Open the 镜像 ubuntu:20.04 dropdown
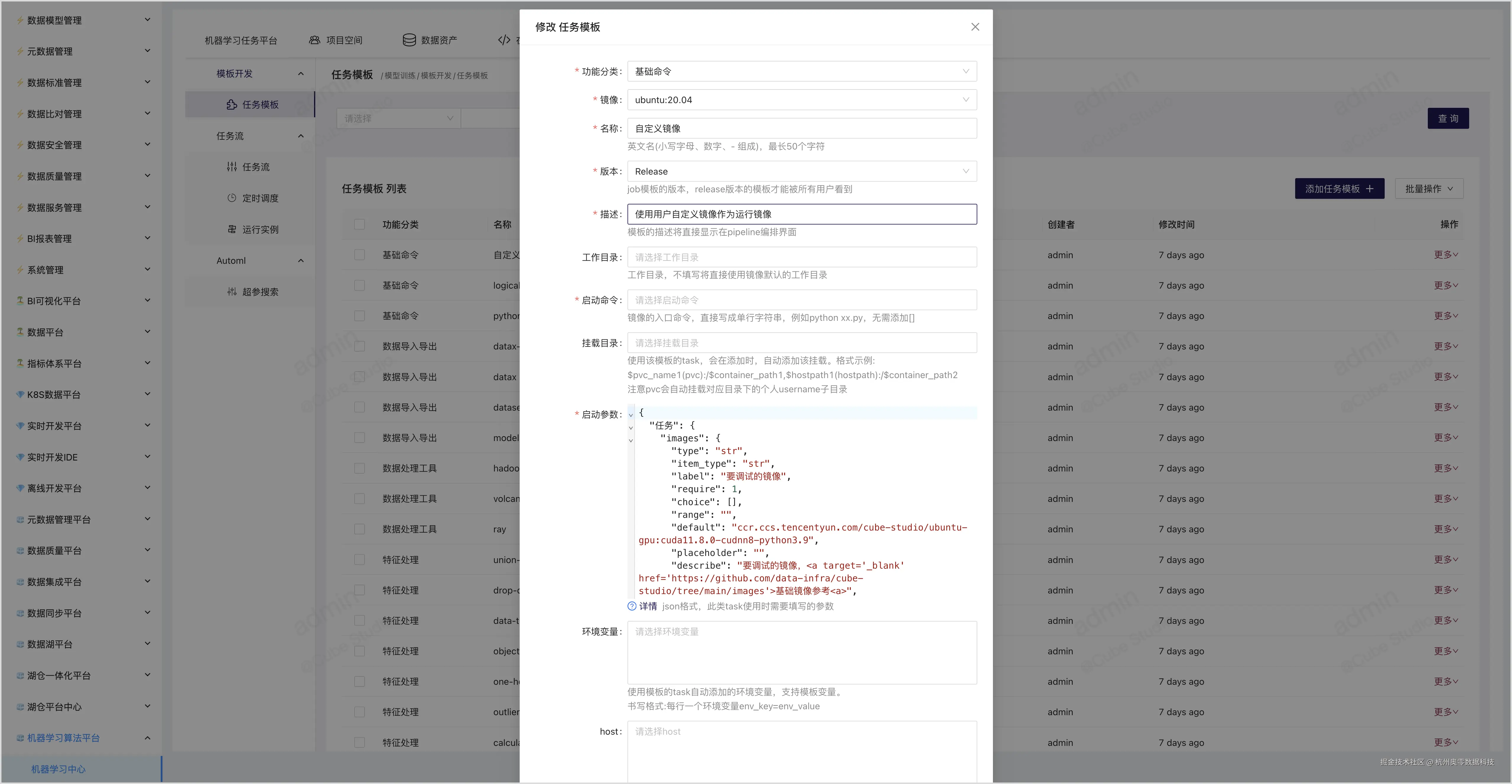Viewport: 1512px width, 784px height. point(801,100)
